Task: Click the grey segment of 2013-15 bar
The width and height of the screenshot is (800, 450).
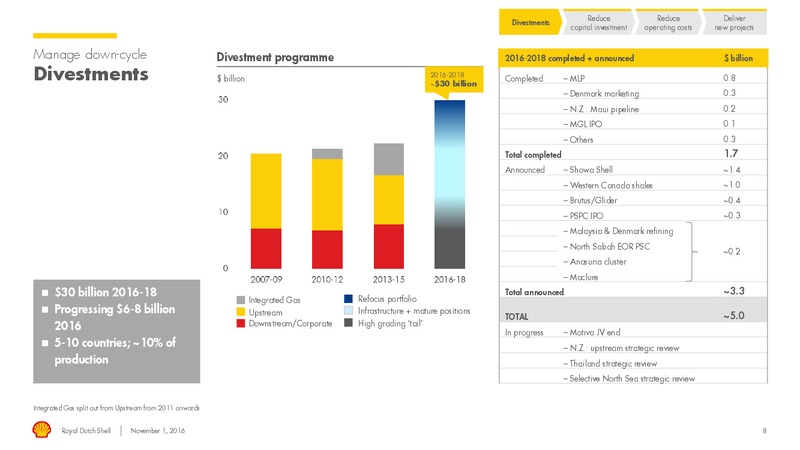Action: tap(389, 159)
